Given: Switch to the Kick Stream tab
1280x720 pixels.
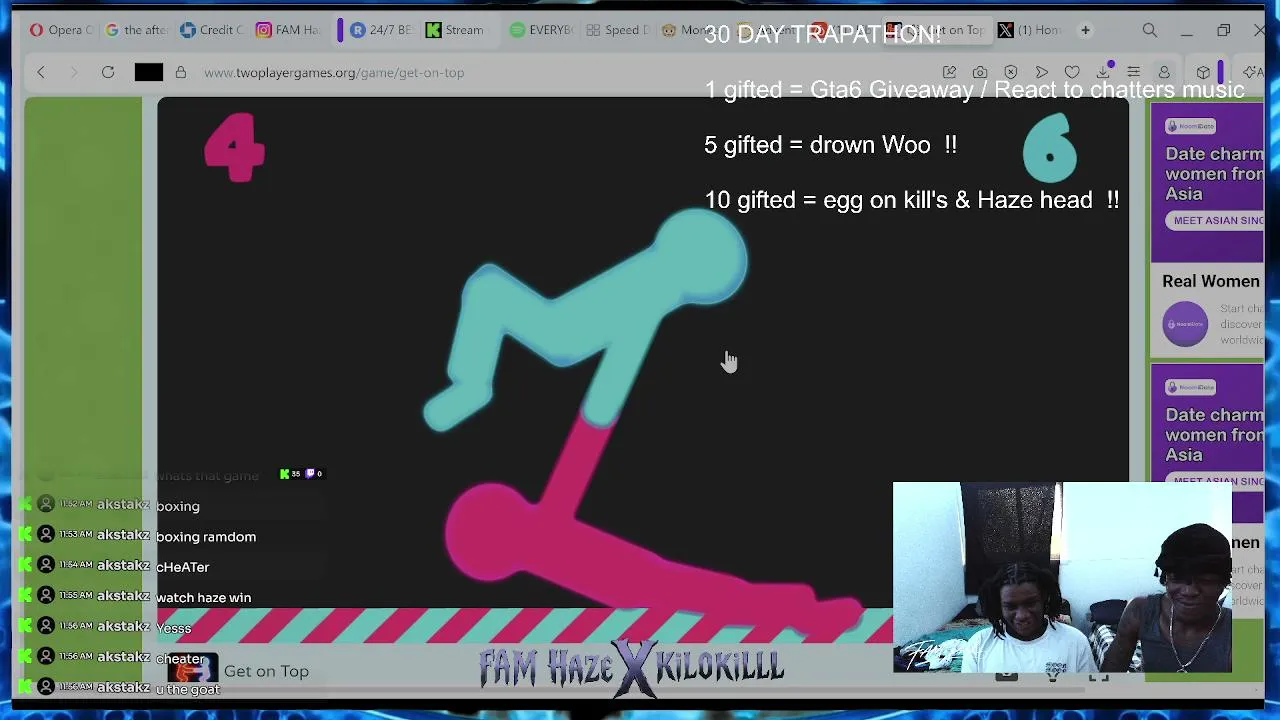Looking at the screenshot, I should point(455,30).
